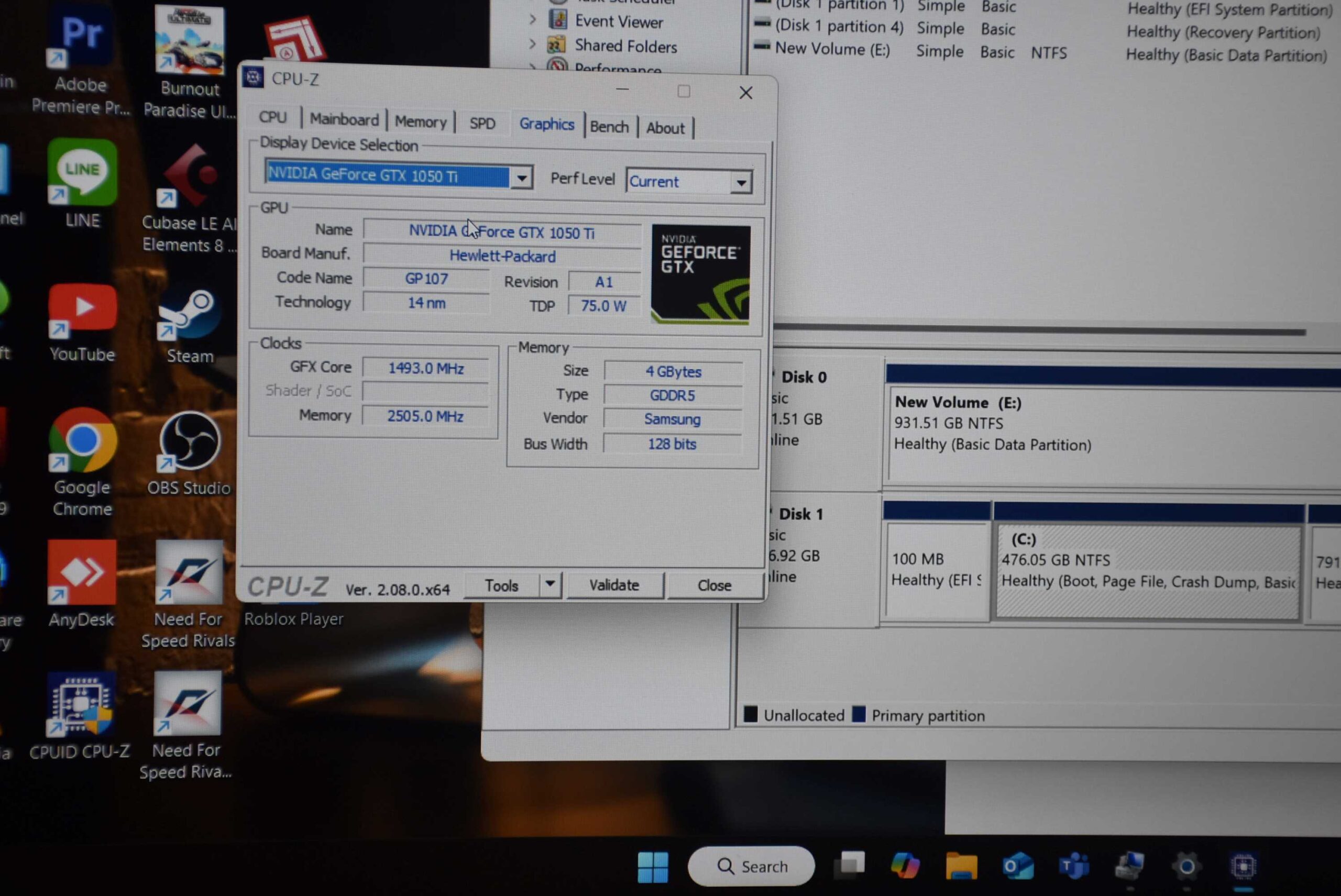Click the YouTube desktop icon

click(82, 308)
